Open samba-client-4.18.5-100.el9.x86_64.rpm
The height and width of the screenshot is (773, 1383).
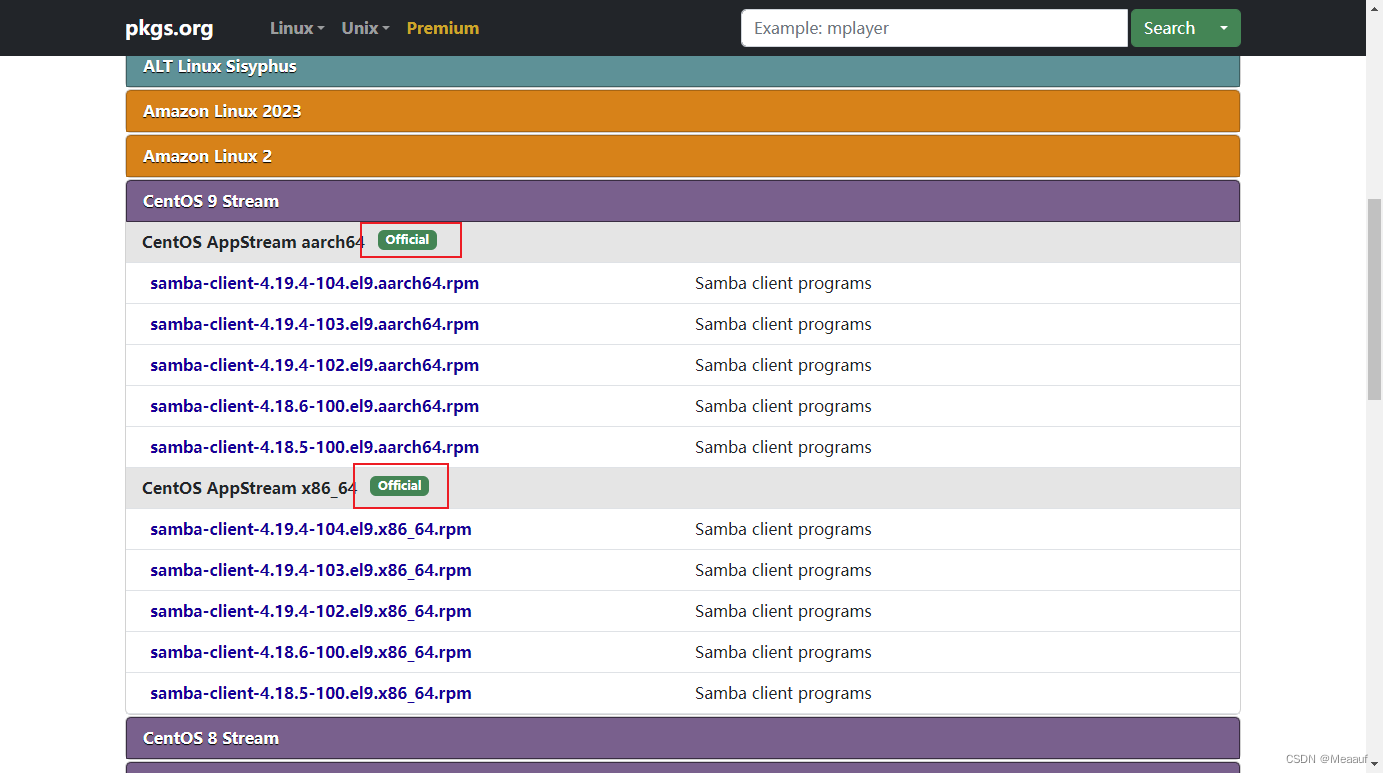tap(311, 693)
